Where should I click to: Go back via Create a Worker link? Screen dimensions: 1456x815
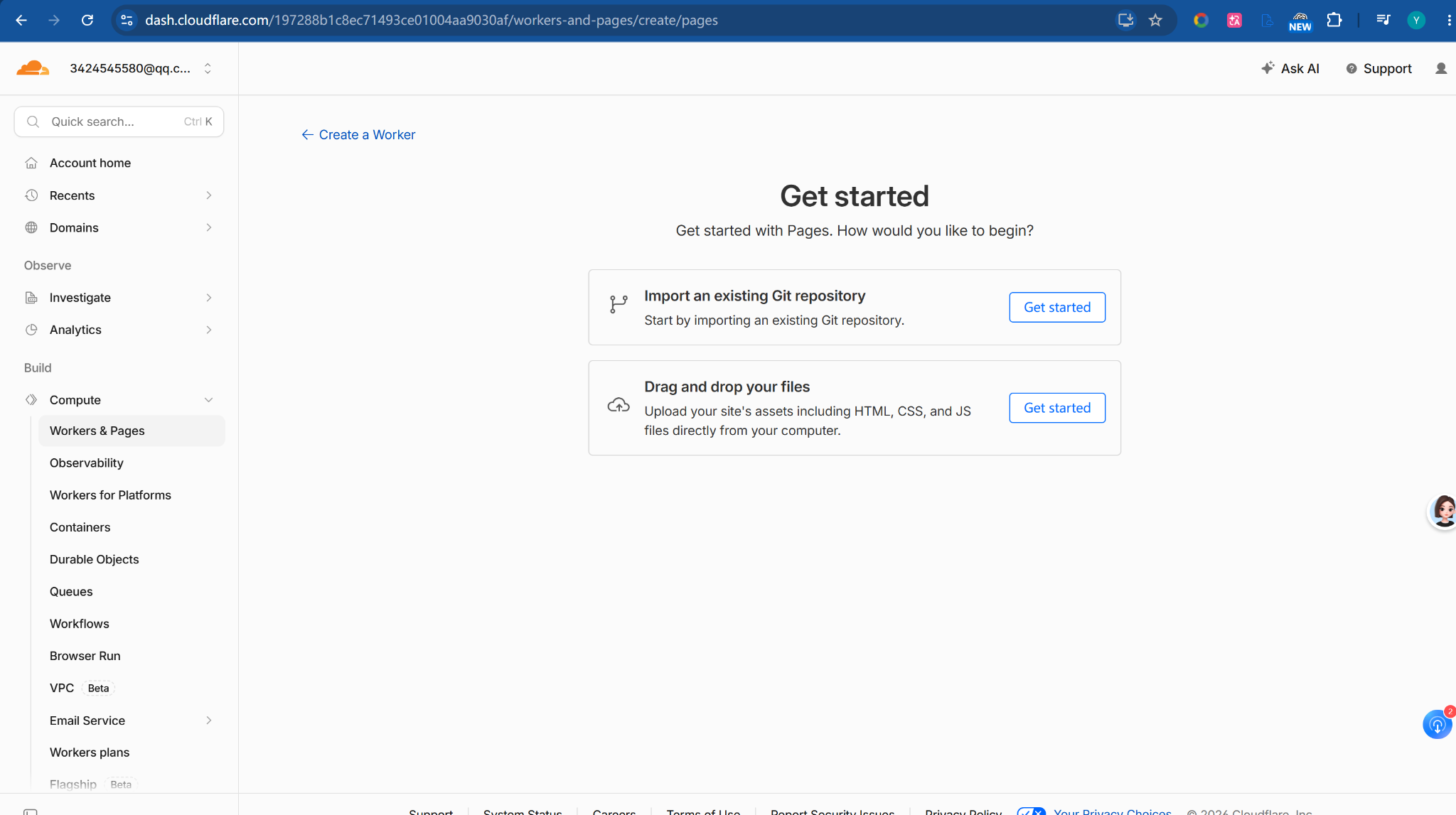[358, 134]
